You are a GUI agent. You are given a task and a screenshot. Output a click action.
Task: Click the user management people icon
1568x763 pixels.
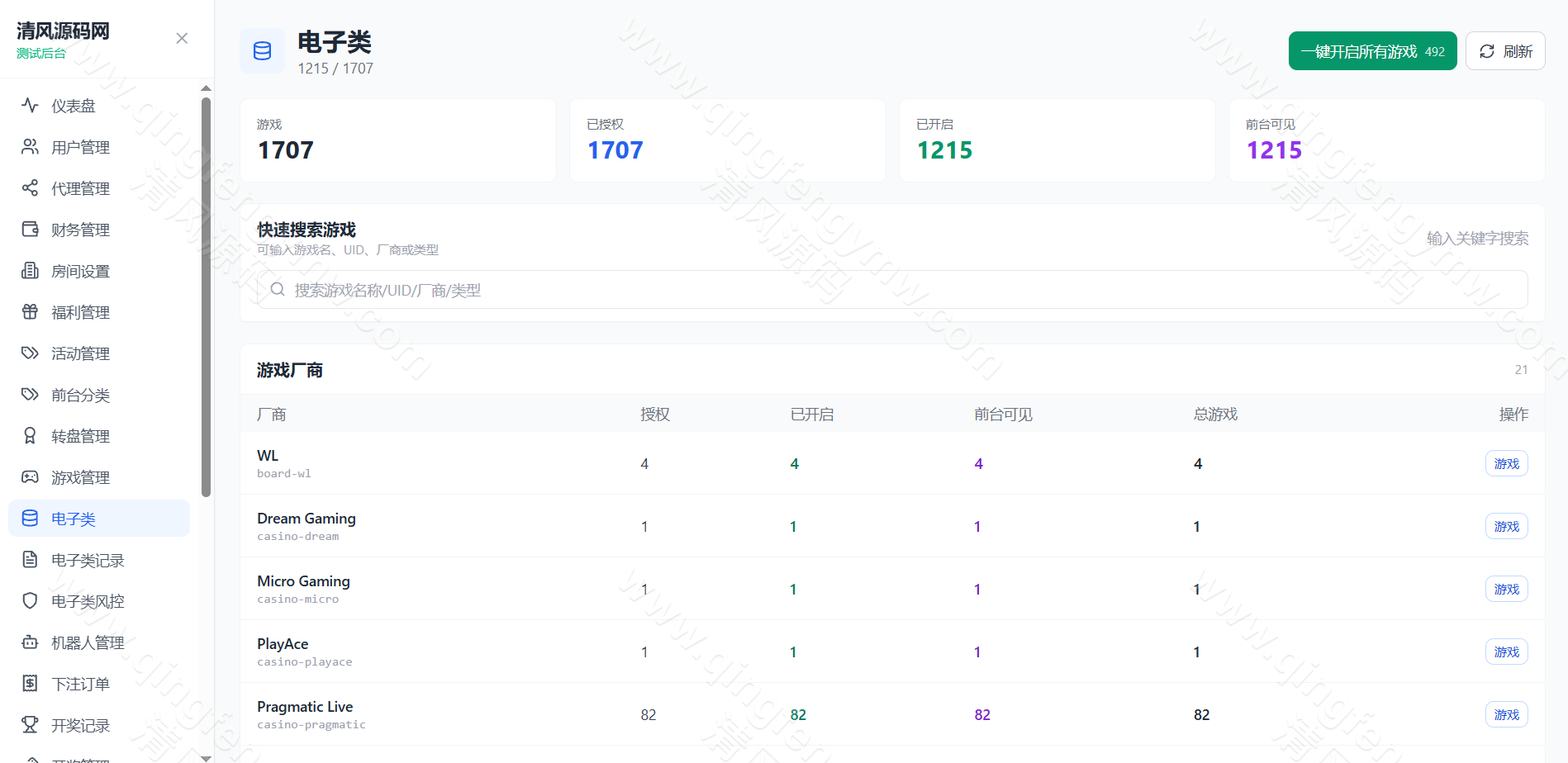click(30, 147)
